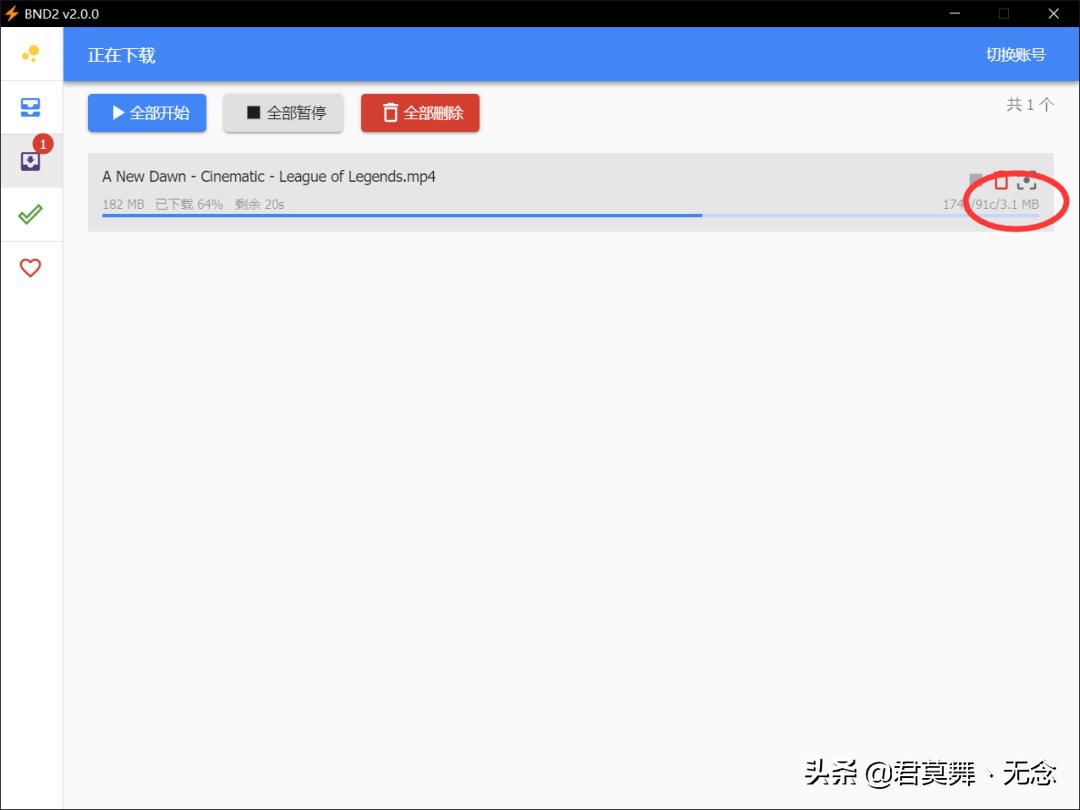
Task: Open the yellow dots user icon in sidebar
Action: click(30, 54)
